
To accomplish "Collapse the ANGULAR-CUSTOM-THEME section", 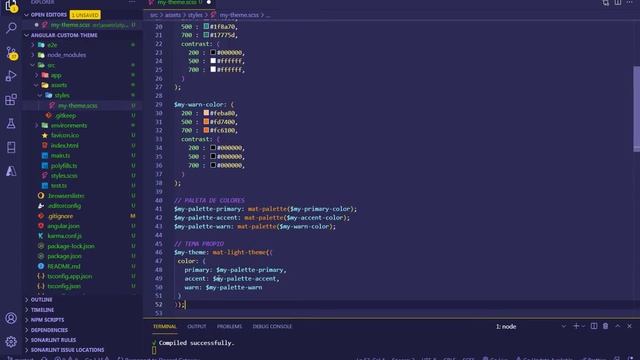I will (27, 35).
